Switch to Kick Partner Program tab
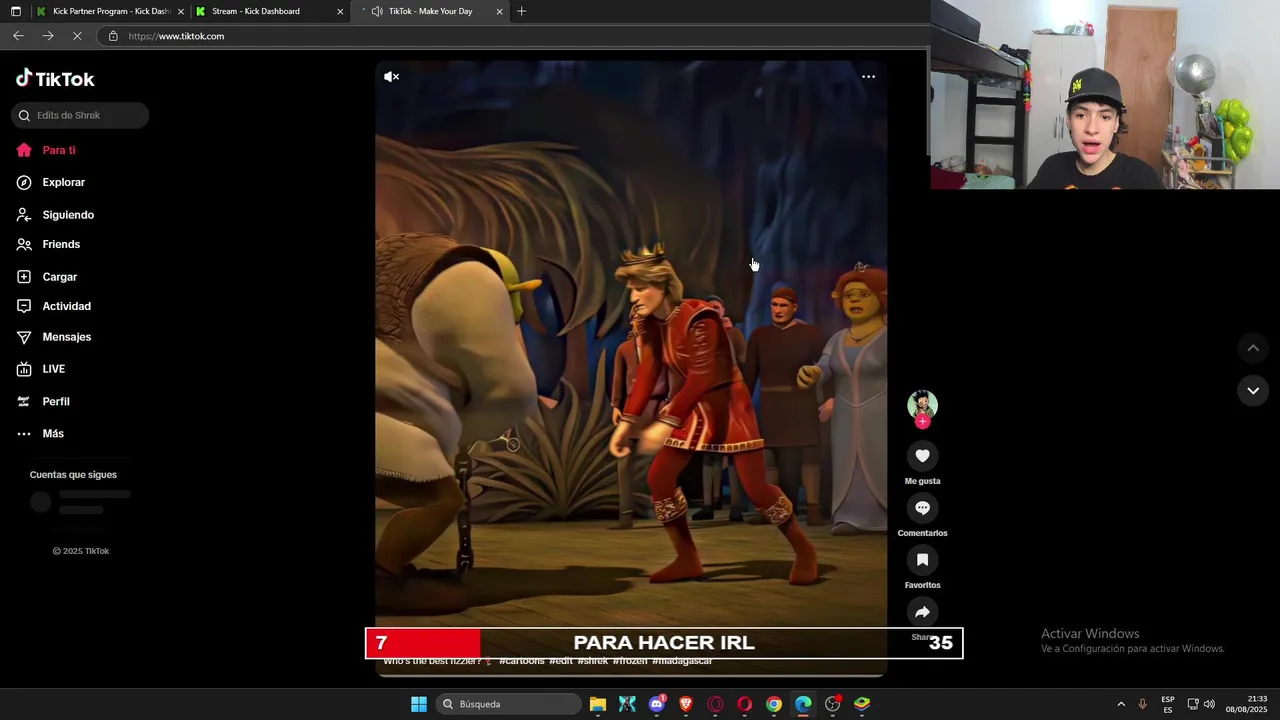Image resolution: width=1280 pixels, height=720 pixels. (104, 11)
